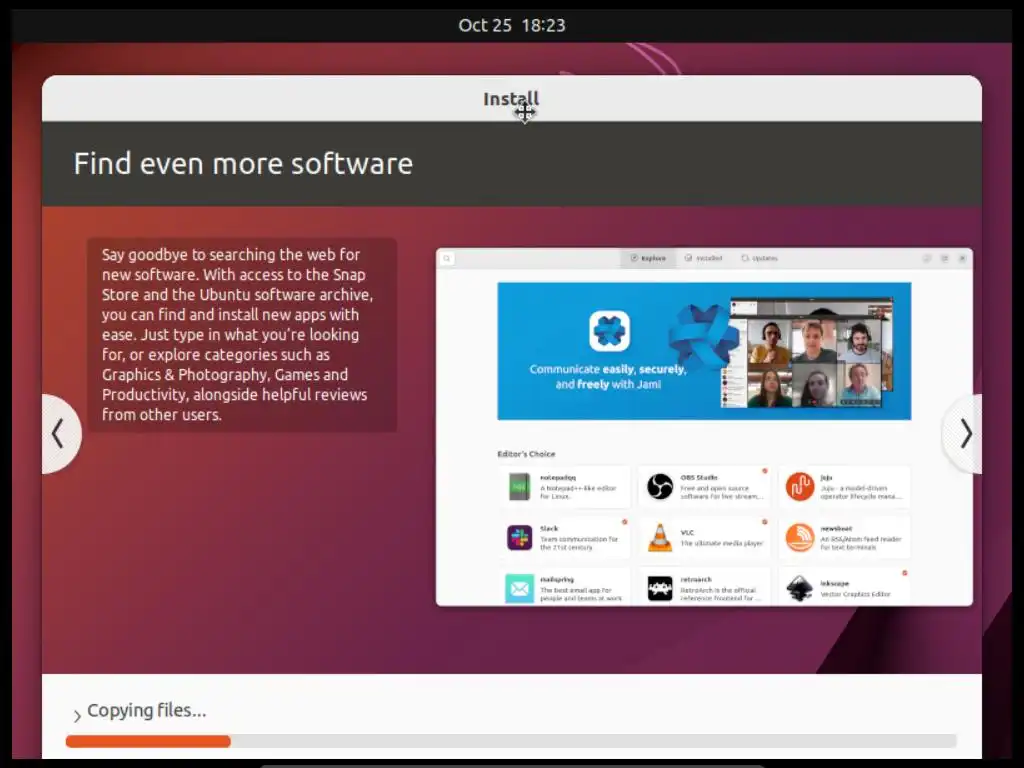Open the clock showing Oct 25 18:23

511,25
